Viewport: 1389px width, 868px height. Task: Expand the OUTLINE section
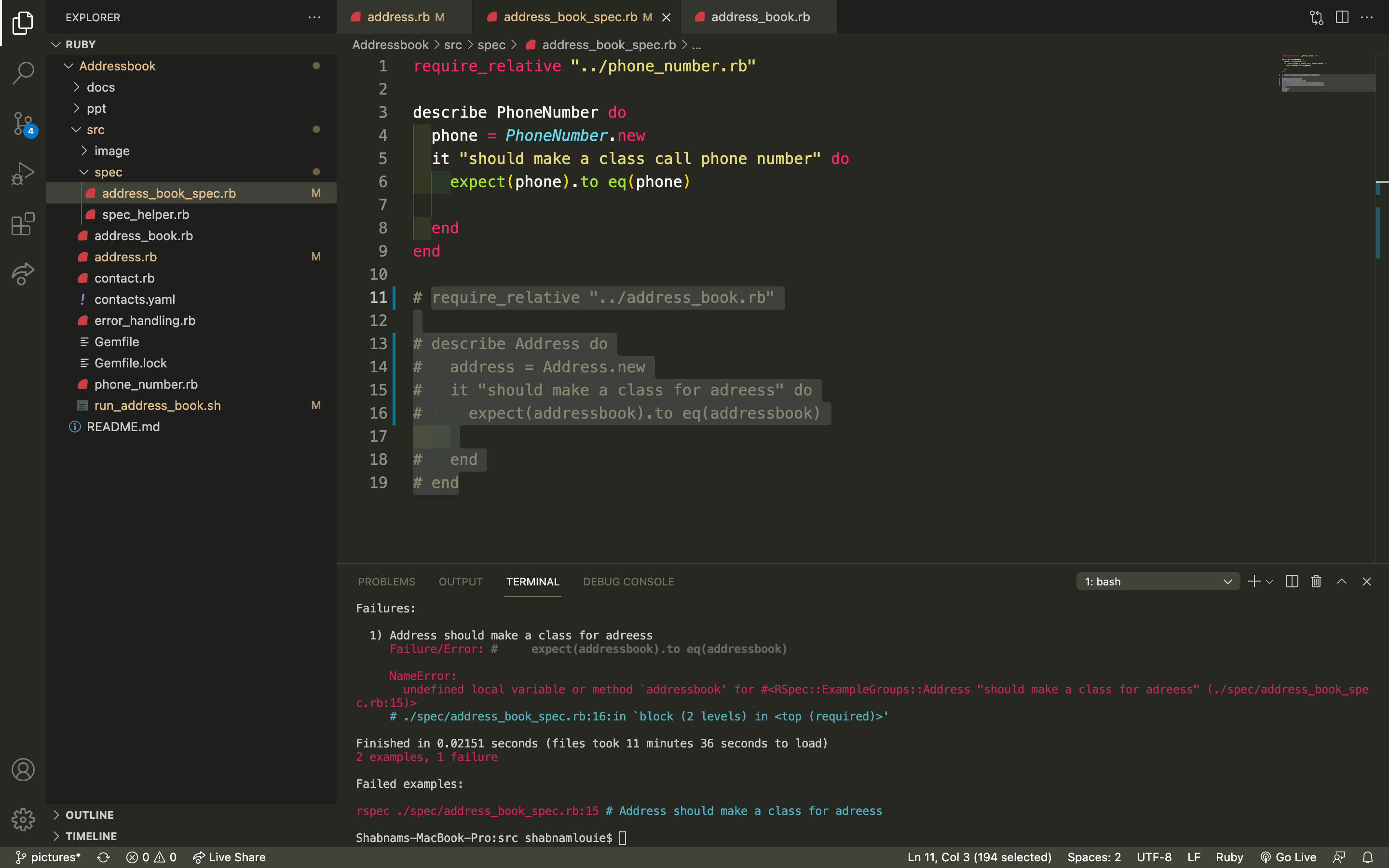pyautogui.click(x=89, y=814)
